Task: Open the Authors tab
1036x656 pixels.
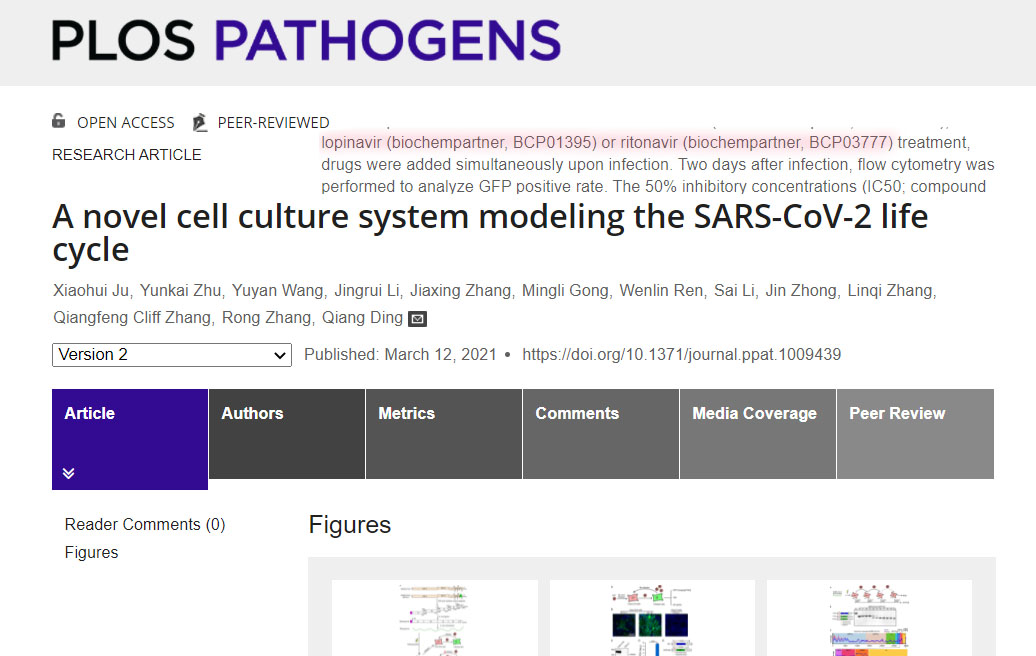Action: [x=287, y=433]
